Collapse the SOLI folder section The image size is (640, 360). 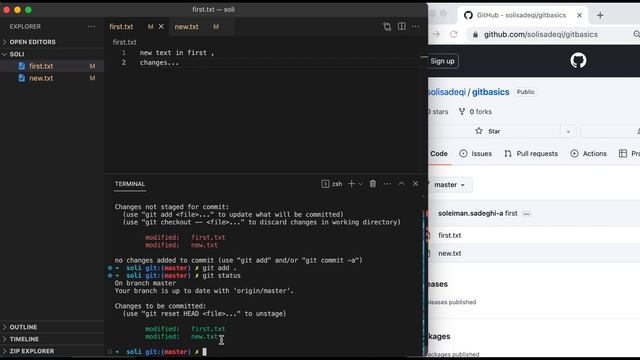(x=52, y=54)
